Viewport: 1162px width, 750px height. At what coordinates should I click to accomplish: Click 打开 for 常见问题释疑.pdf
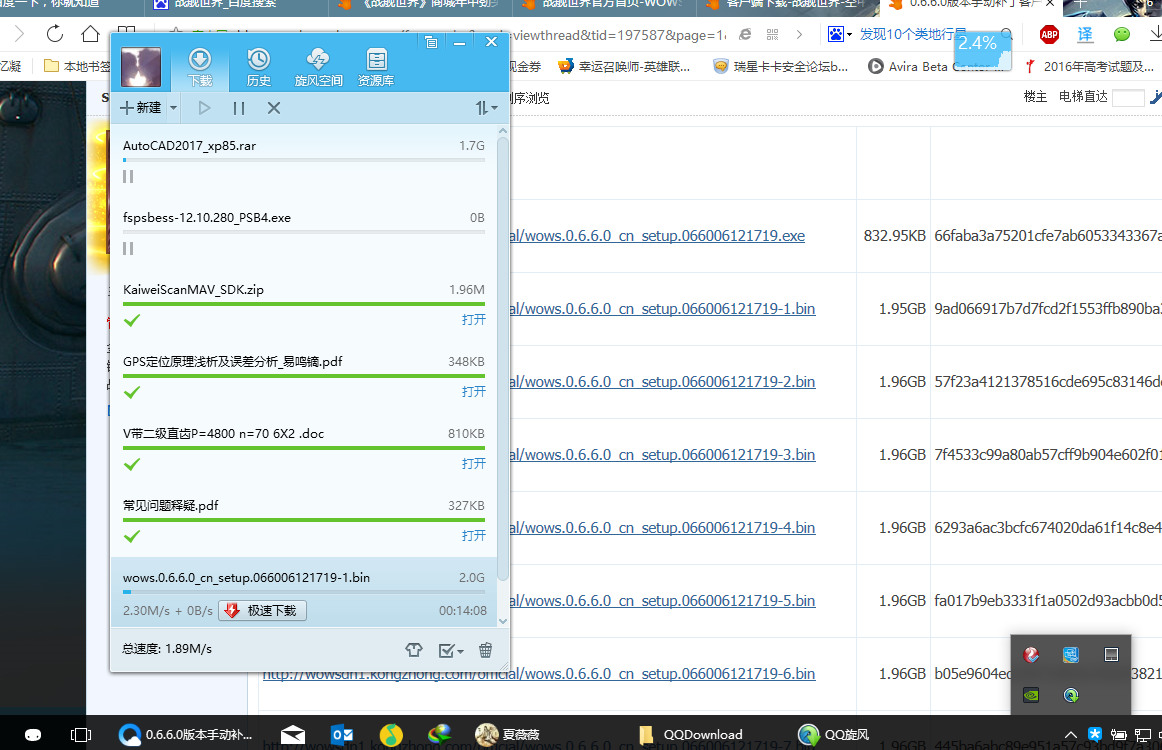click(474, 535)
